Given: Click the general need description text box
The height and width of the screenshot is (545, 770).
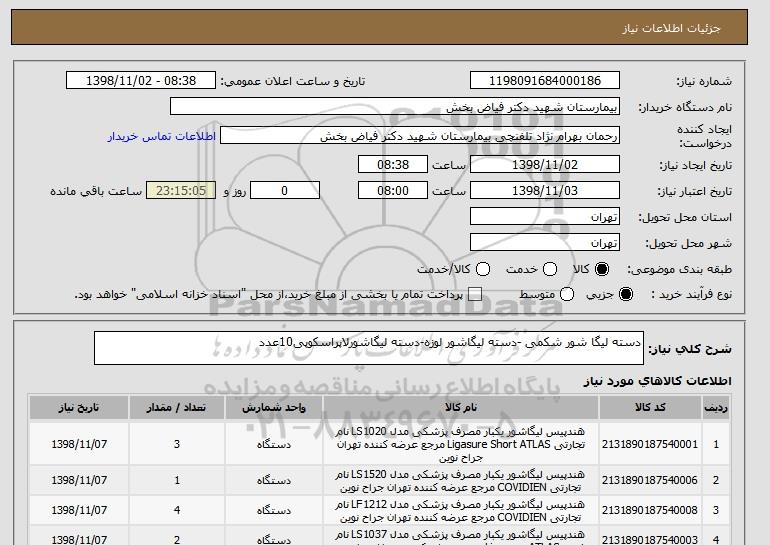Looking at the screenshot, I should (x=369, y=348).
